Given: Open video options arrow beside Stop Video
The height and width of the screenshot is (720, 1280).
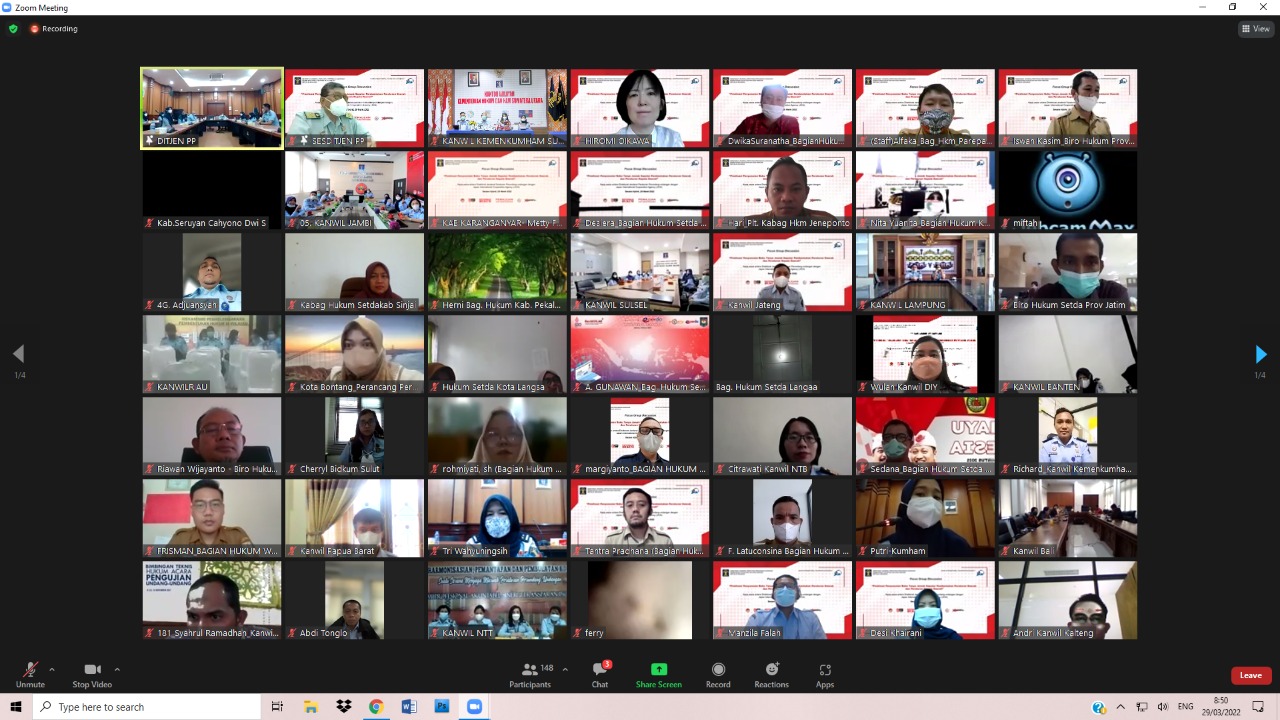Looking at the screenshot, I should pyautogui.click(x=117, y=669).
